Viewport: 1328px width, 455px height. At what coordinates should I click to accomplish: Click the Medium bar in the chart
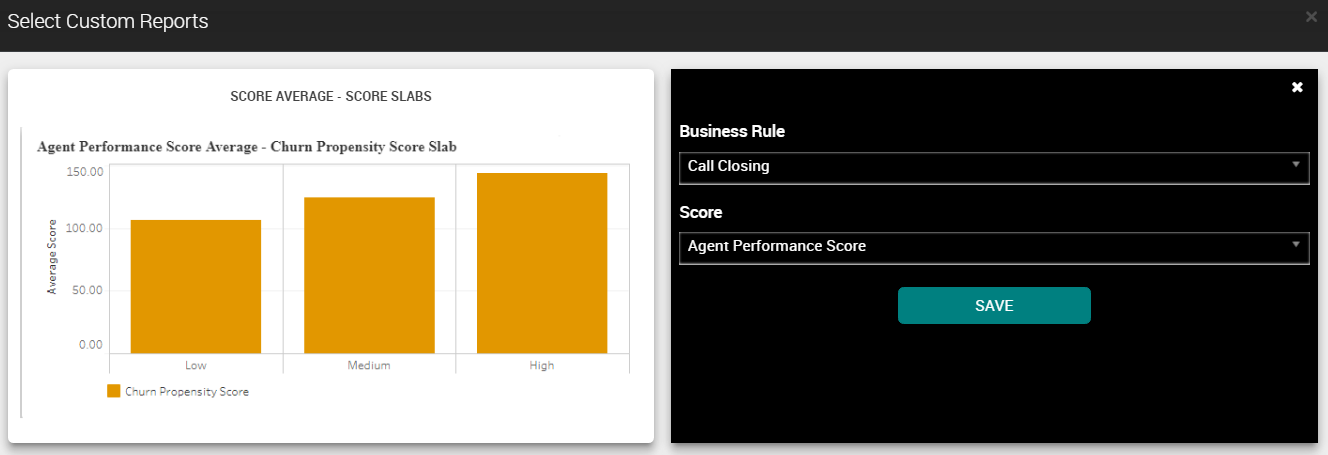click(x=369, y=275)
